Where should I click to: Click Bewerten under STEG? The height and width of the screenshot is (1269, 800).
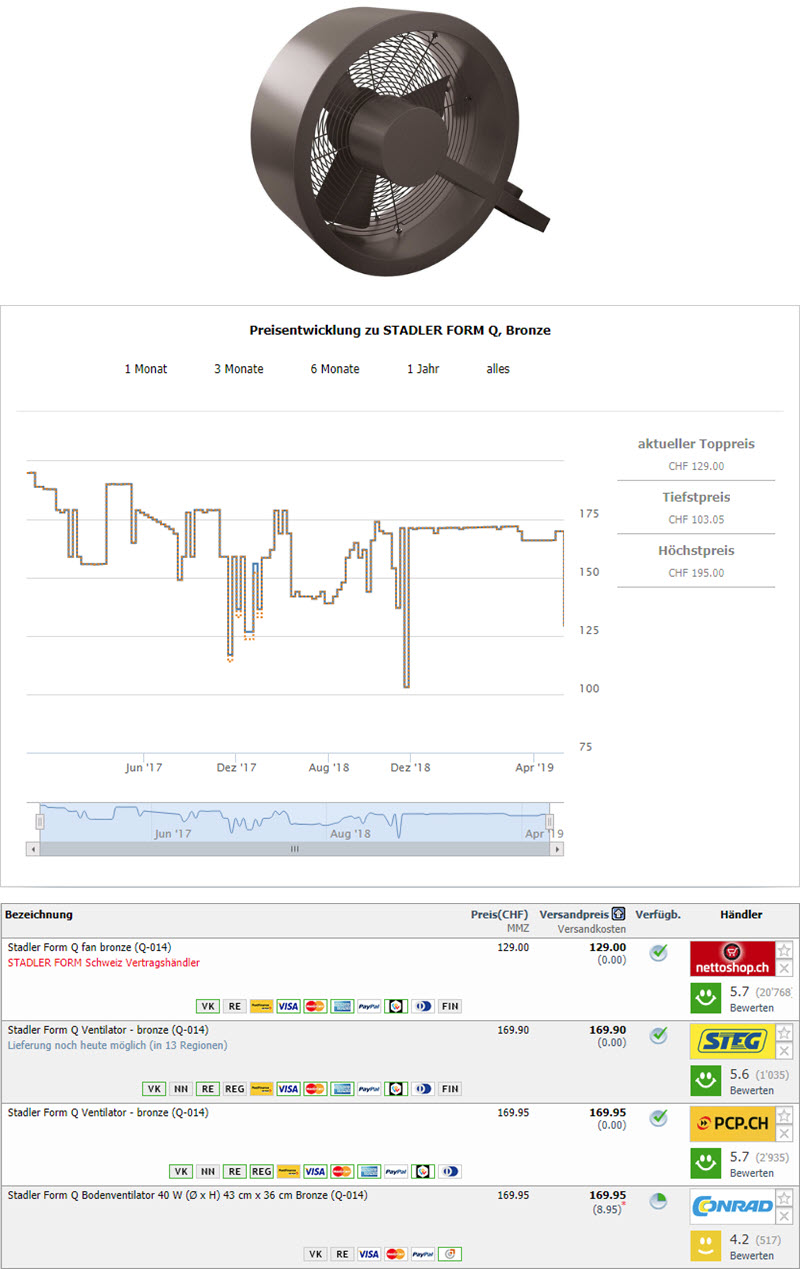(x=751, y=1091)
